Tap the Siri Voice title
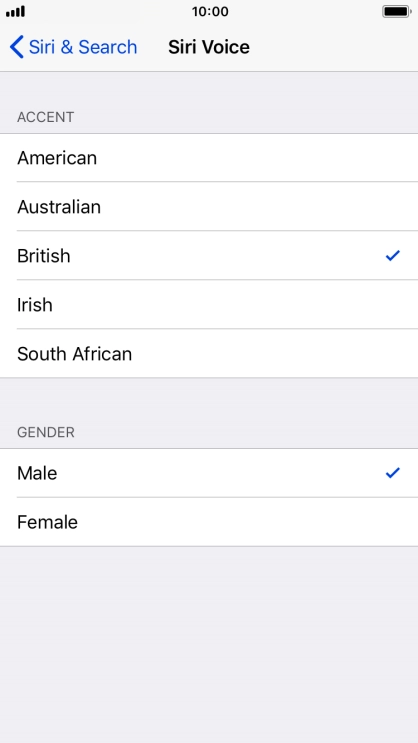Image resolution: width=418 pixels, height=743 pixels. 209,47
